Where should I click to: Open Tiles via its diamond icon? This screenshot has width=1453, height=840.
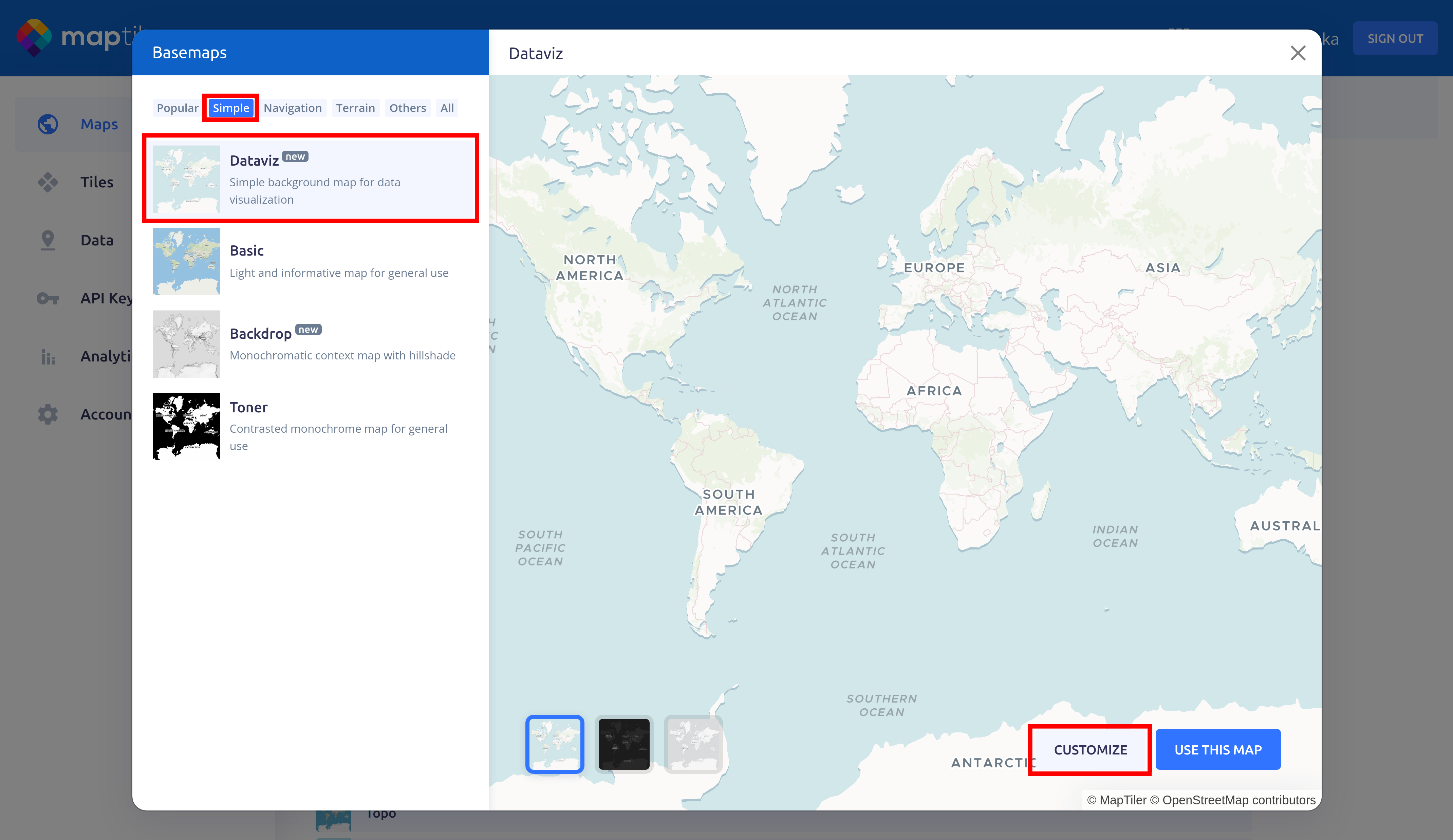click(x=48, y=182)
